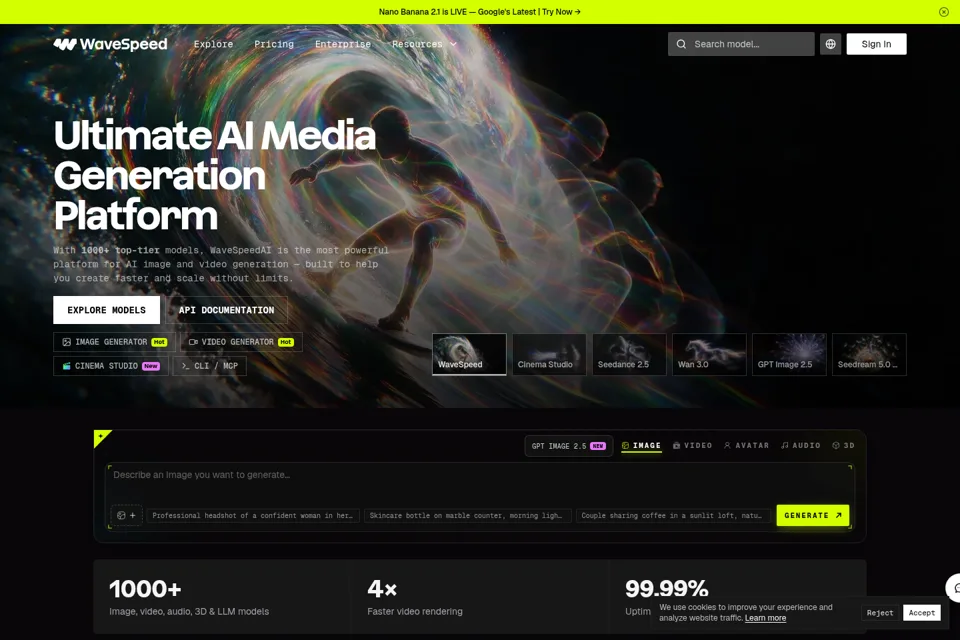
Task: Go to the Pricing page
Action: pos(274,44)
